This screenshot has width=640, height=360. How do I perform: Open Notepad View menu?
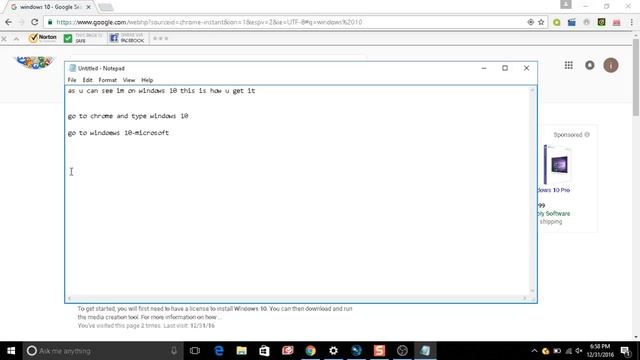pos(129,80)
